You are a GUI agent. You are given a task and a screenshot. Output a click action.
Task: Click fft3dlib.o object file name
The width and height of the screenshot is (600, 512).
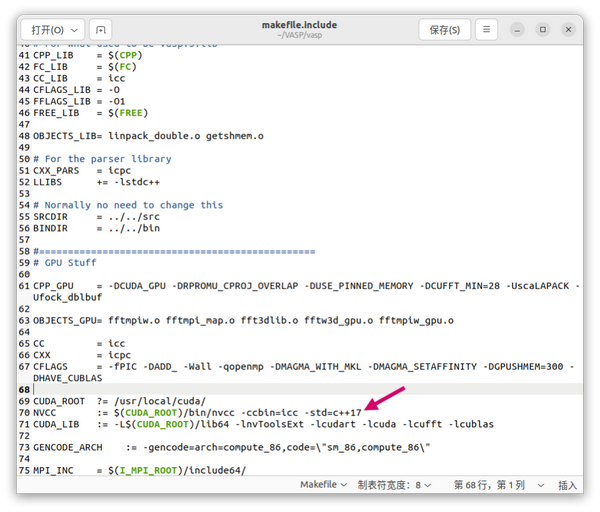(x=269, y=321)
